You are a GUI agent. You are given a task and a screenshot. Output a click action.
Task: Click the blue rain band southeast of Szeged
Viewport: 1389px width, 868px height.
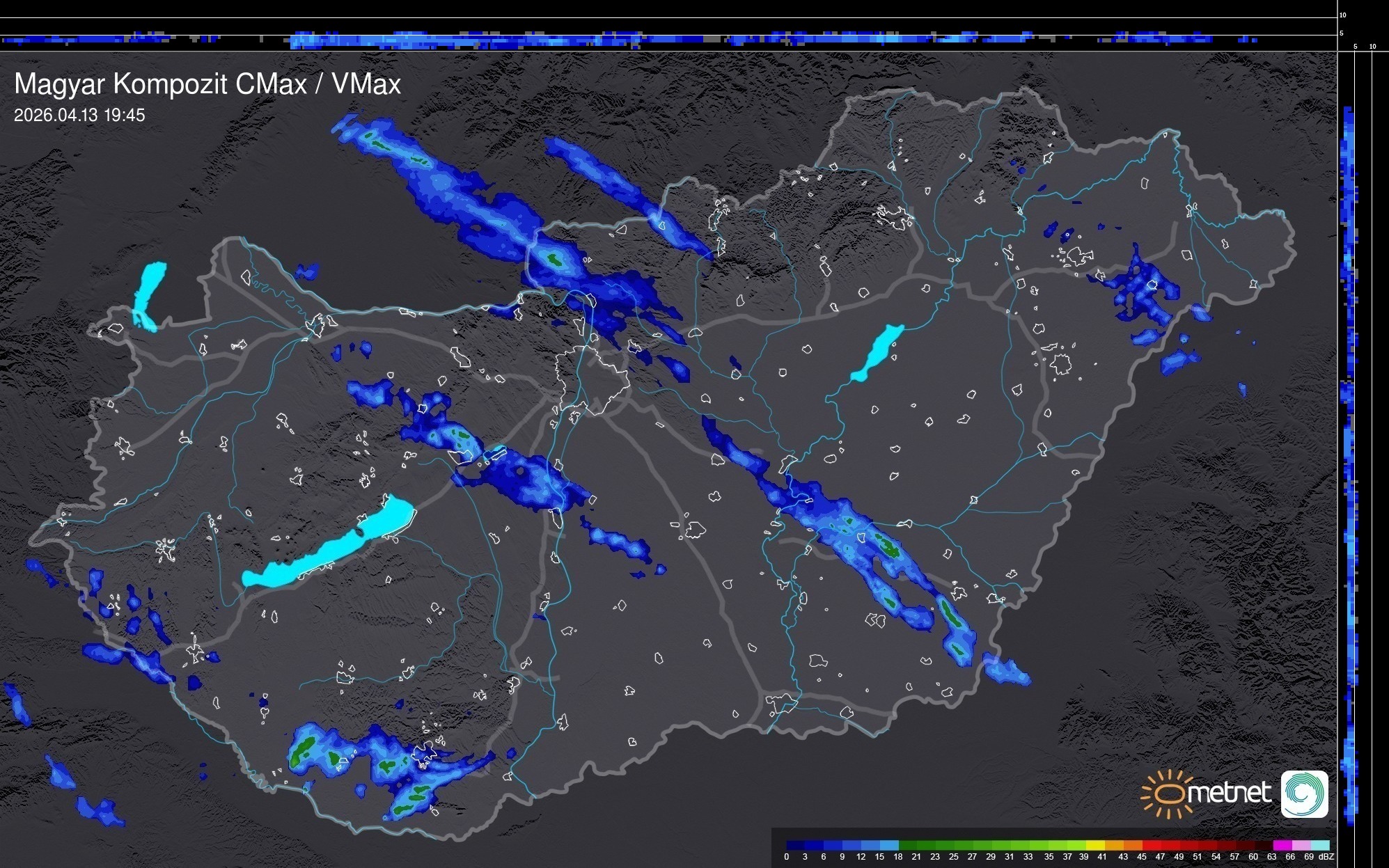(x=1006, y=669)
